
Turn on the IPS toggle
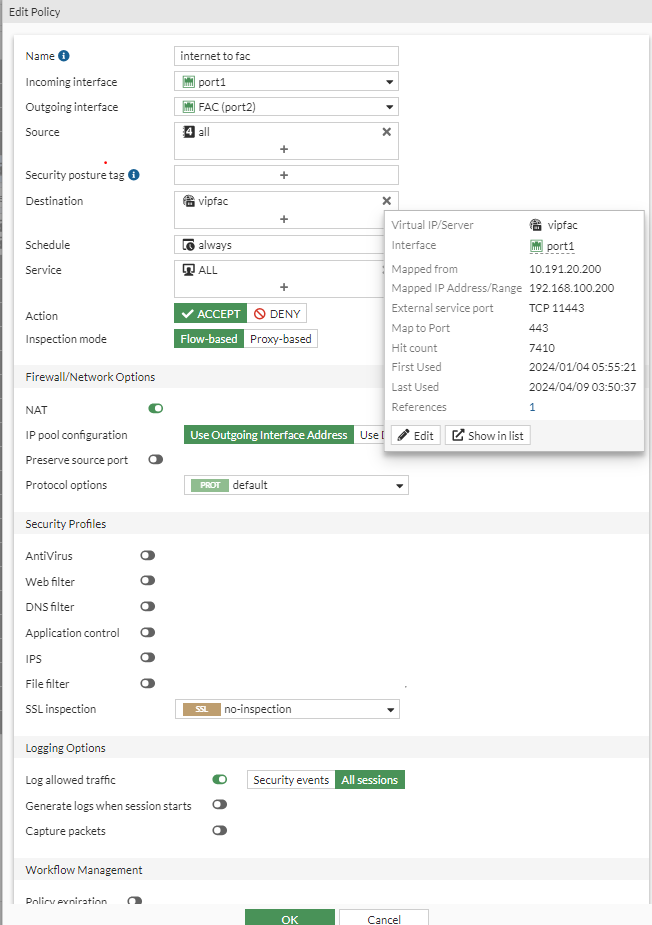click(x=148, y=658)
